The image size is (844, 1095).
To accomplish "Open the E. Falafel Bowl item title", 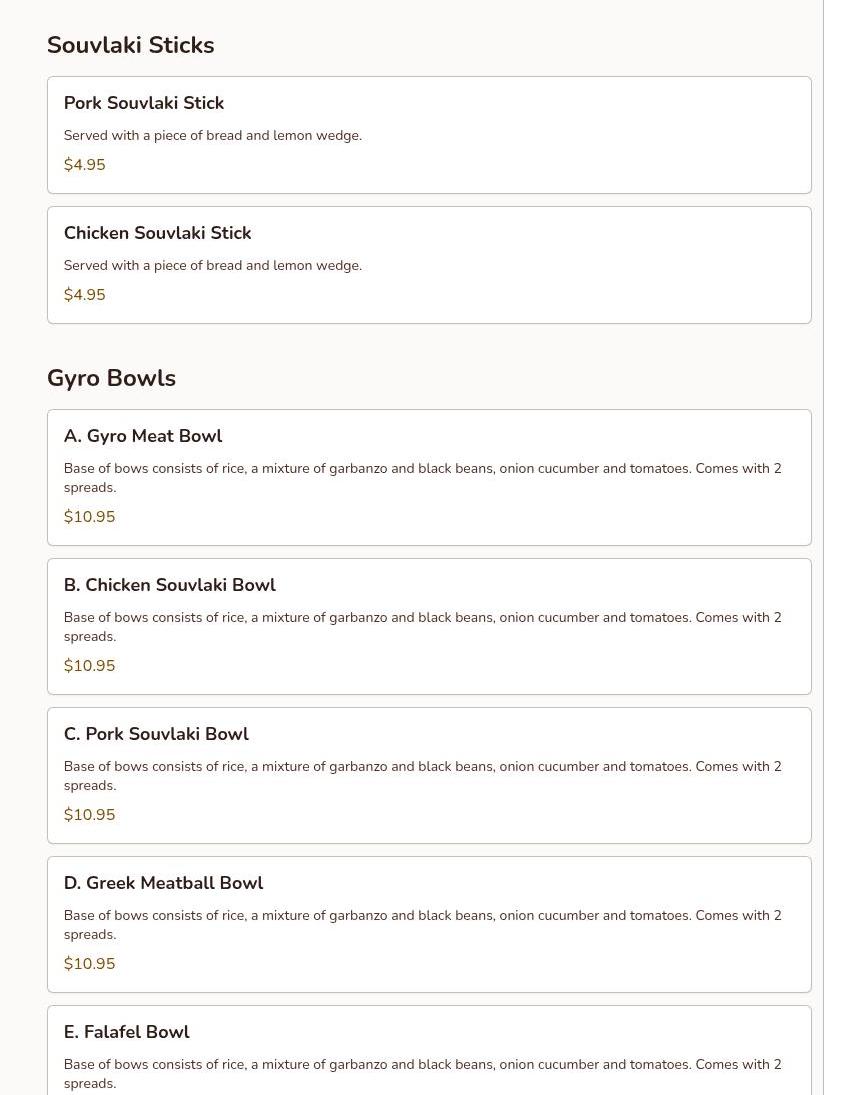I will point(126,1033).
